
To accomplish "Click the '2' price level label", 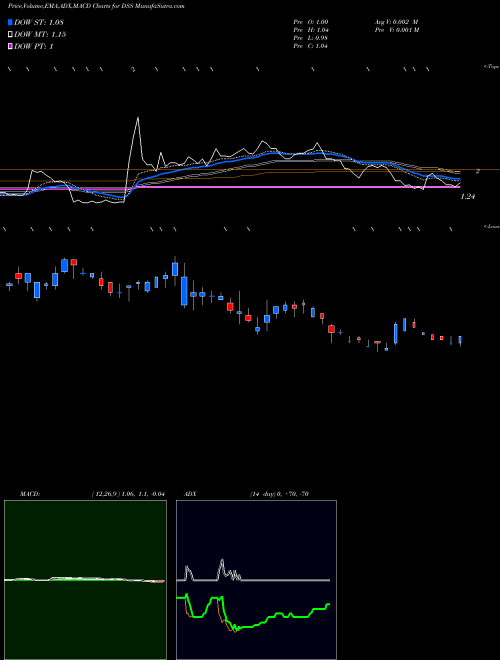I will (478, 171).
